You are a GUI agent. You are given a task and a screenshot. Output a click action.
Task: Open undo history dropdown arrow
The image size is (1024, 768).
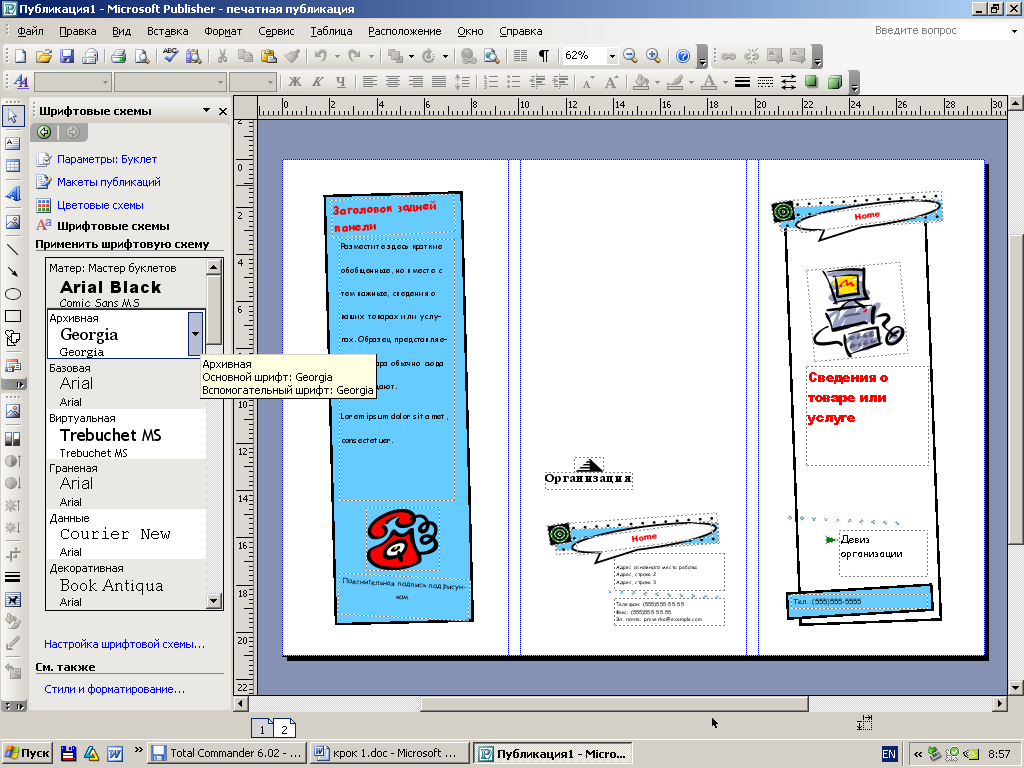click(x=338, y=56)
